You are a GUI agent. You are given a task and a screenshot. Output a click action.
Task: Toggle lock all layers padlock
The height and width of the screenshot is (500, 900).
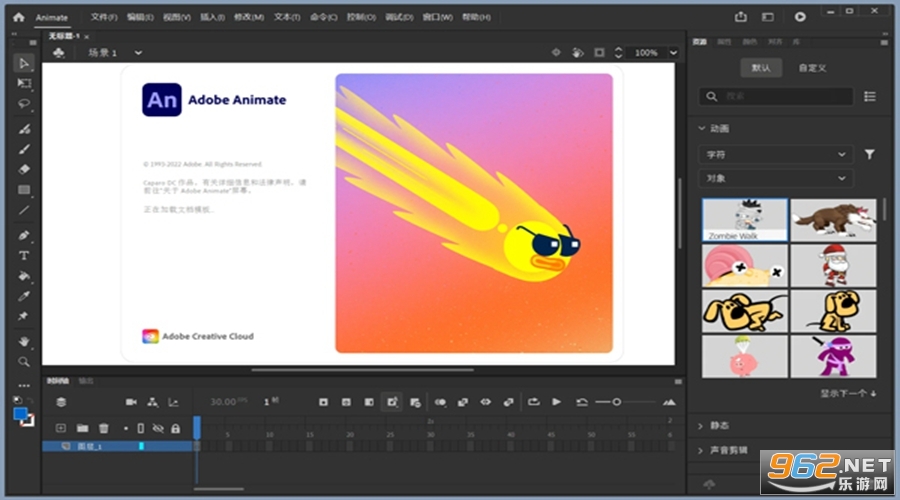[x=176, y=429]
